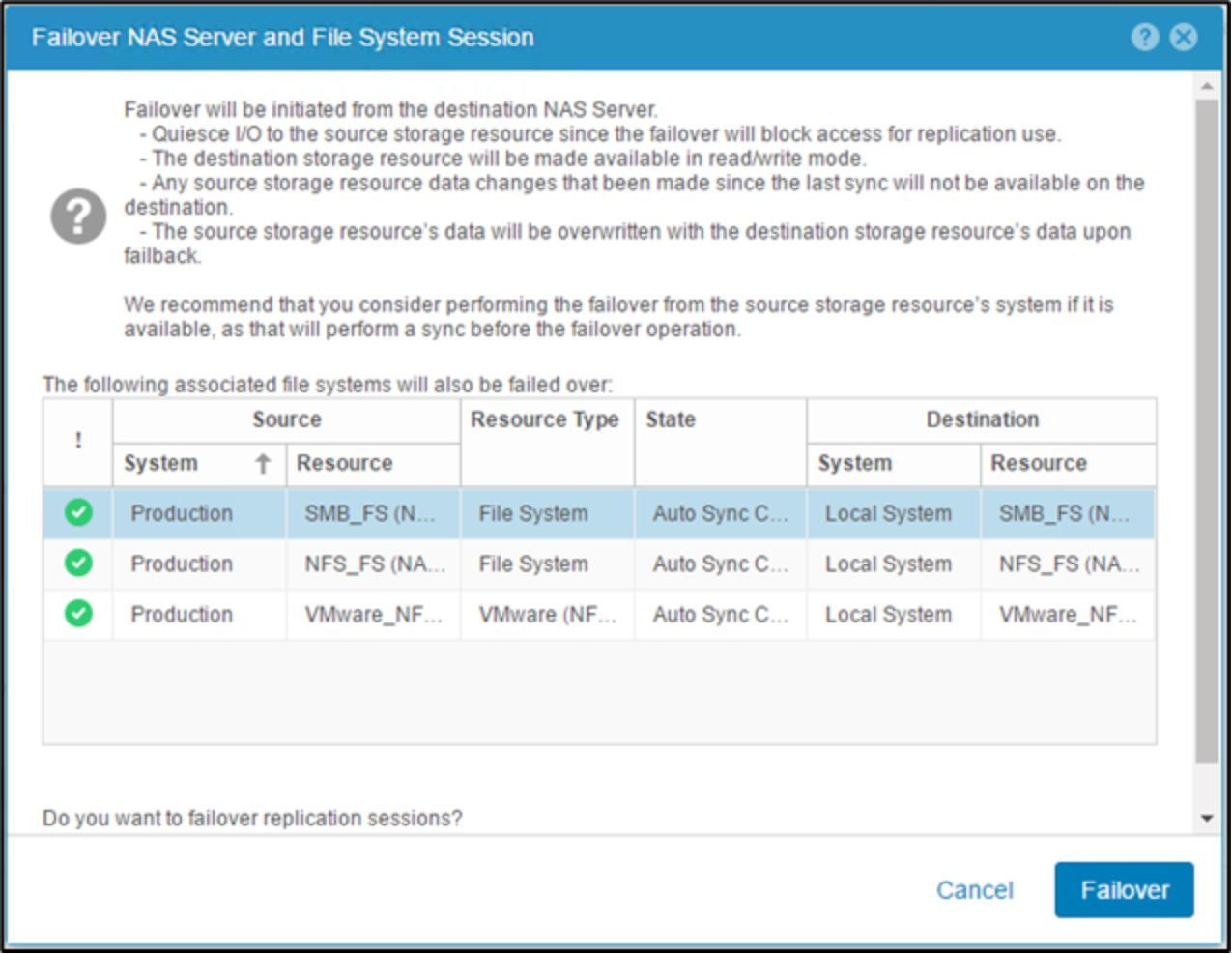Image resolution: width=1232 pixels, height=954 pixels.
Task: Click Local System in SMB_FS row
Action: [x=893, y=513]
